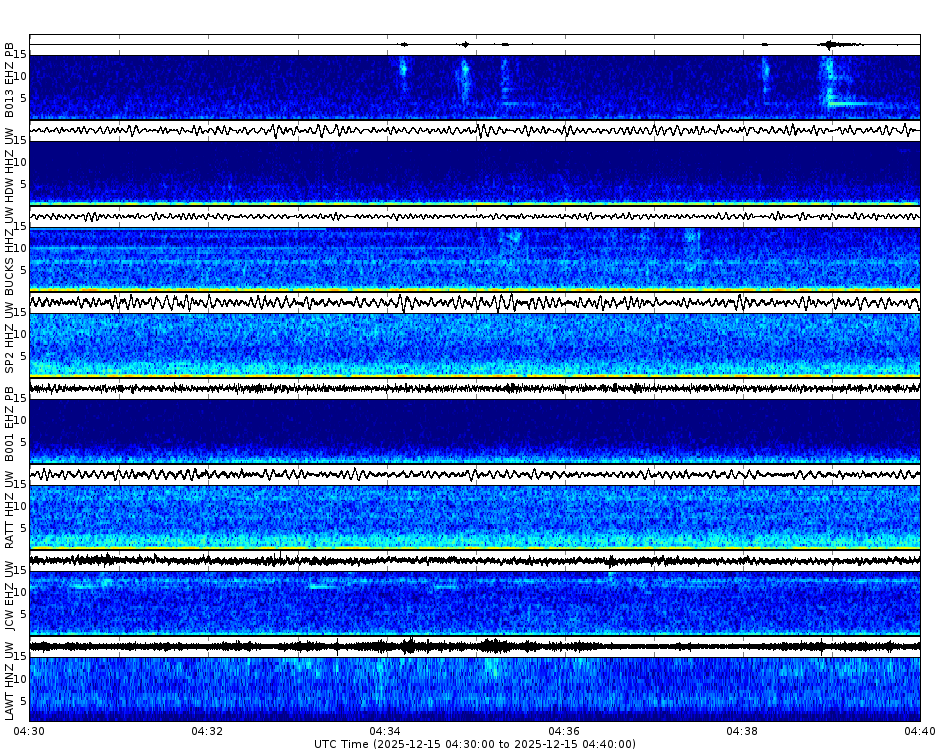Click the UTC Time axis title text
Screen dimensions: 950x756
[x=475, y=744]
